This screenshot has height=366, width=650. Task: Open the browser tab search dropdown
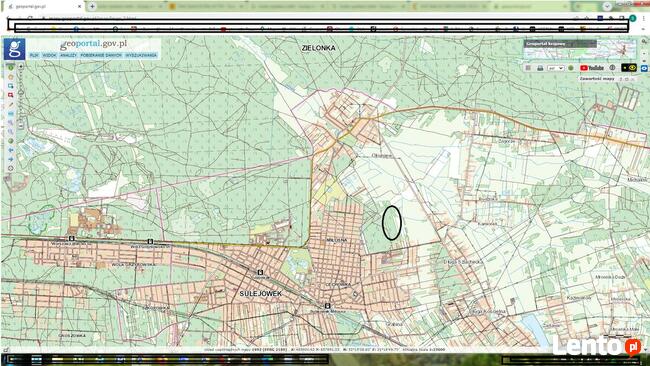tap(607, 6)
